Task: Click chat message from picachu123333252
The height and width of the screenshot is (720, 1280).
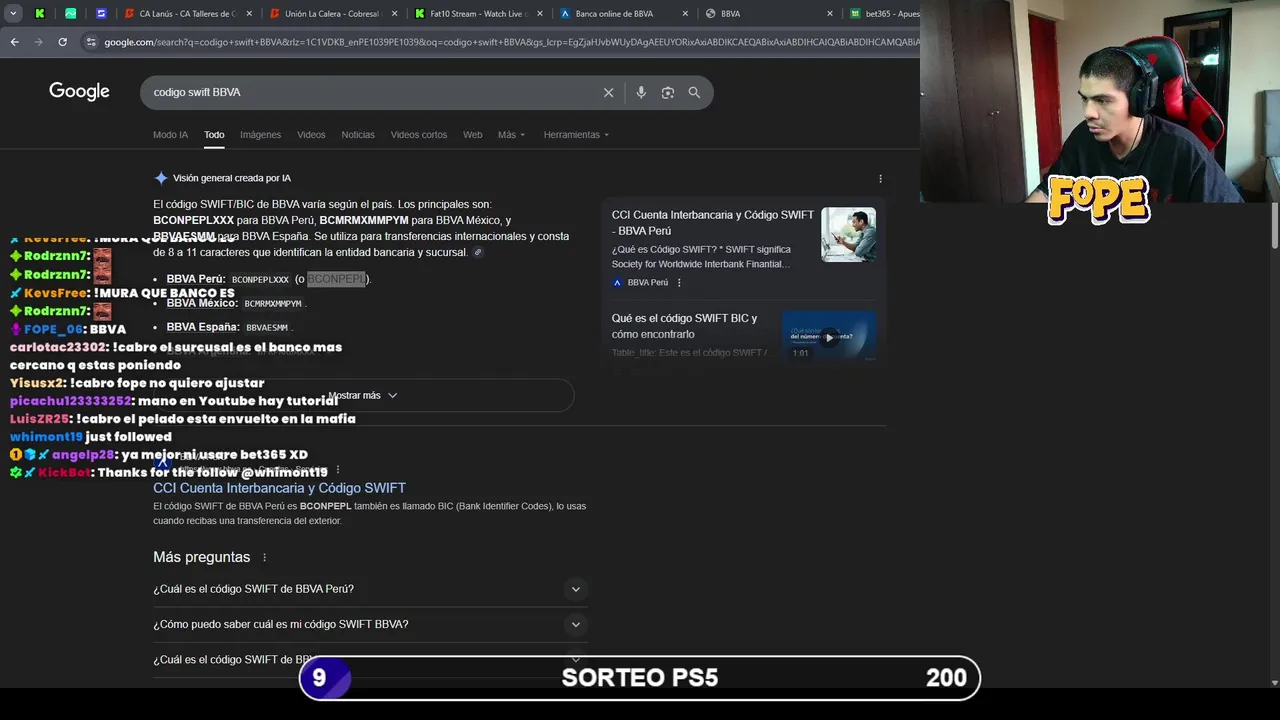Action: click(174, 401)
